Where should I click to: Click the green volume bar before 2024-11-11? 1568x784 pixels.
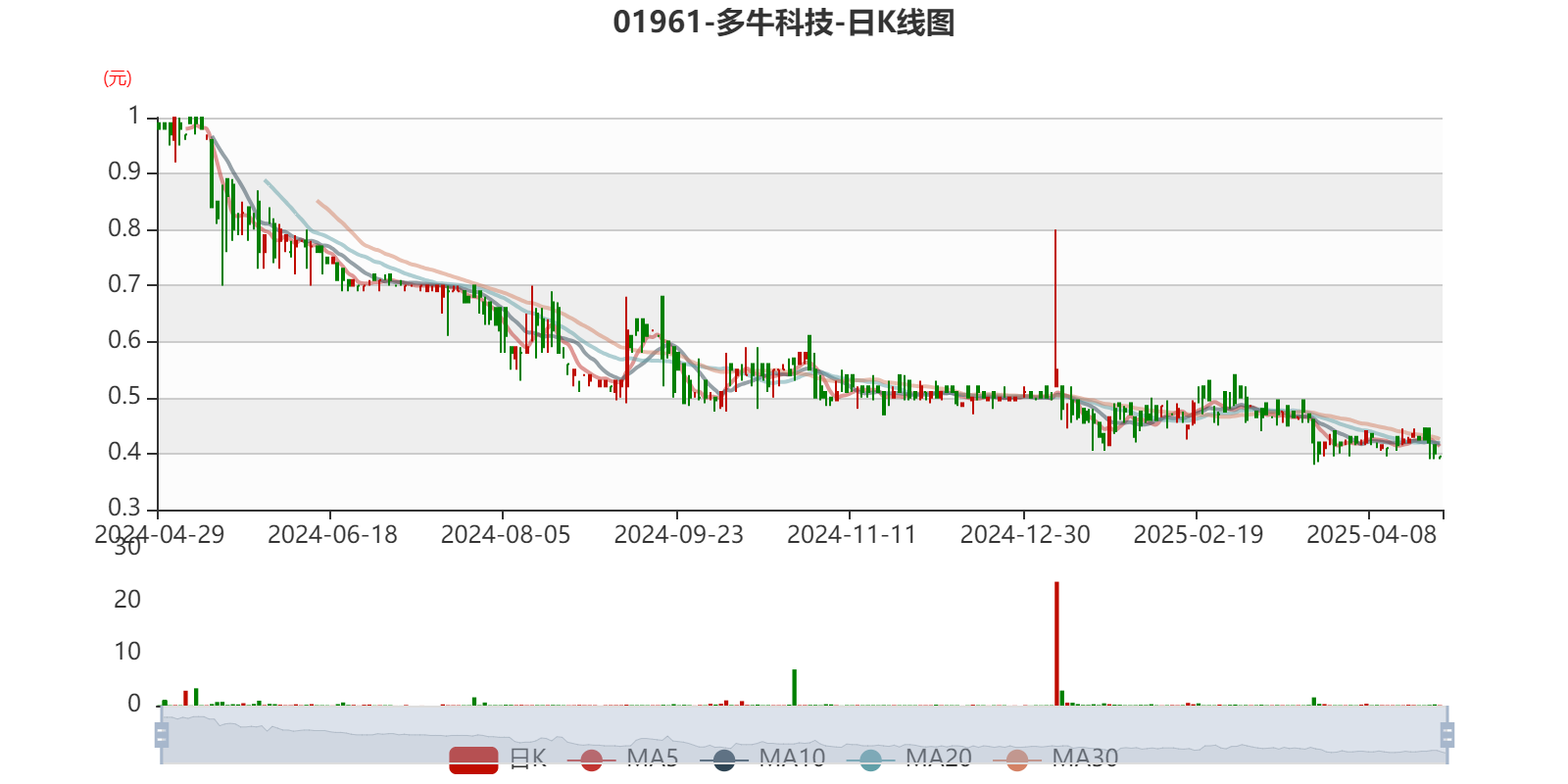[x=795, y=687]
